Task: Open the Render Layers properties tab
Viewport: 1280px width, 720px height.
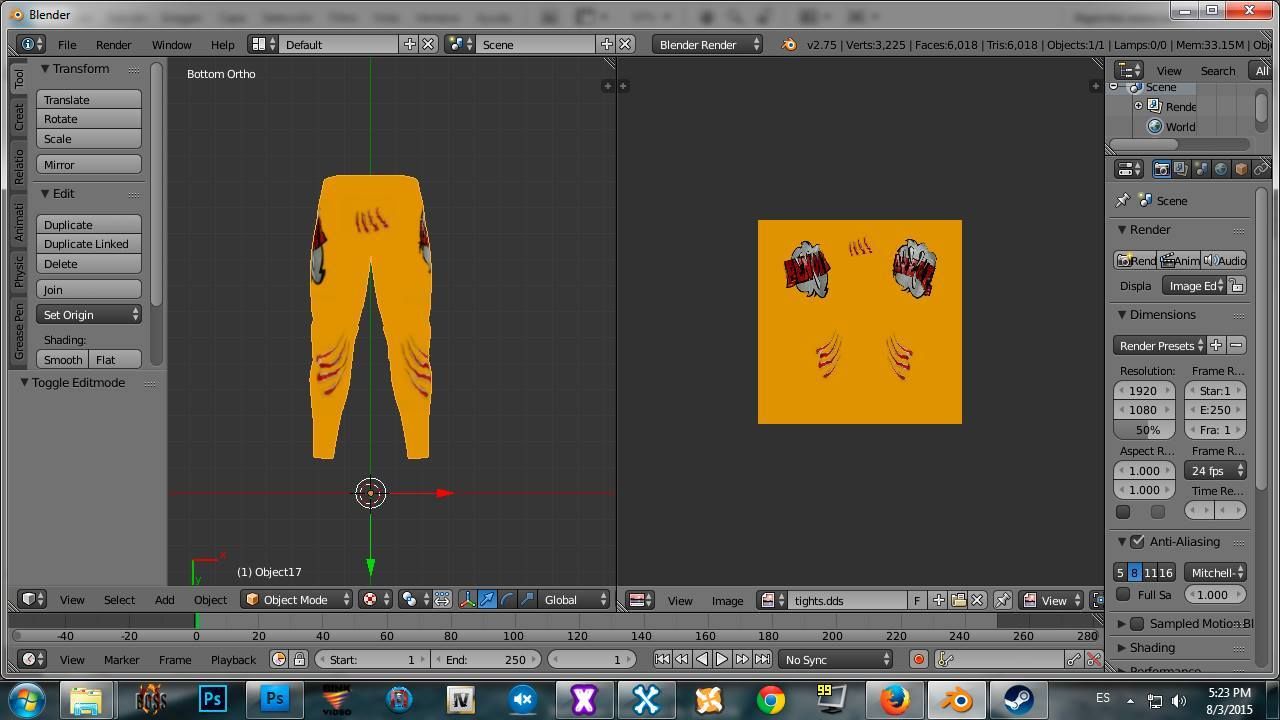Action: pos(1181,169)
